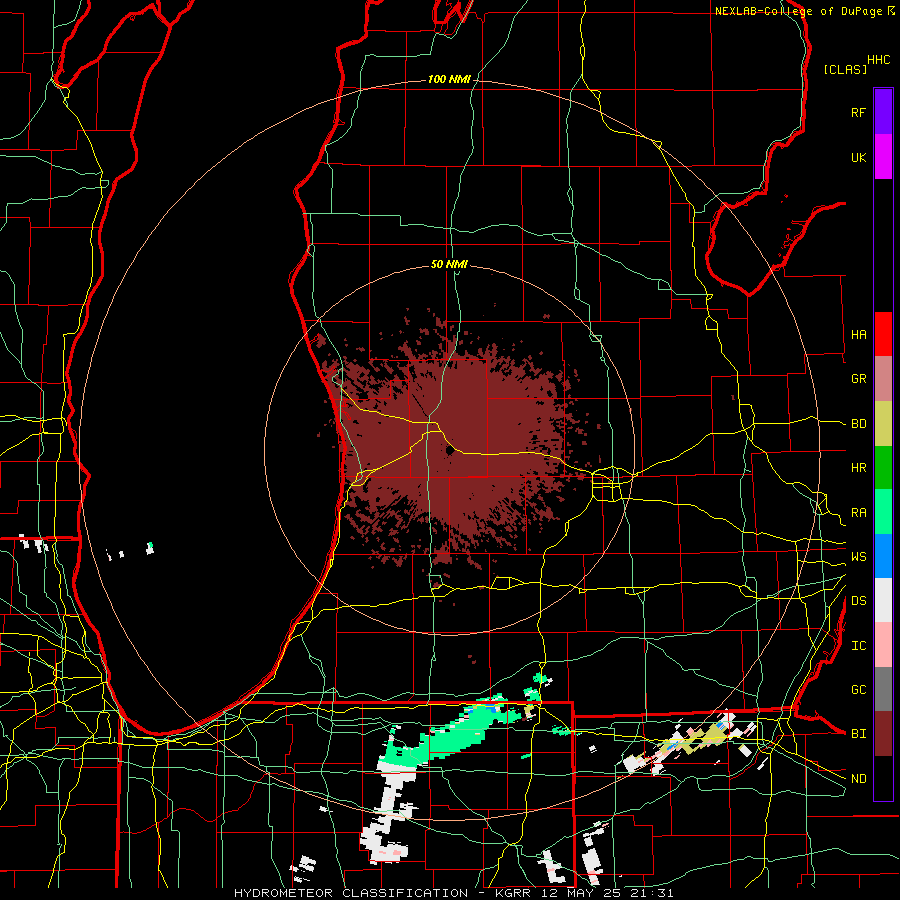Click the red HA legend color swatch
900x900 pixels.
click(x=883, y=334)
